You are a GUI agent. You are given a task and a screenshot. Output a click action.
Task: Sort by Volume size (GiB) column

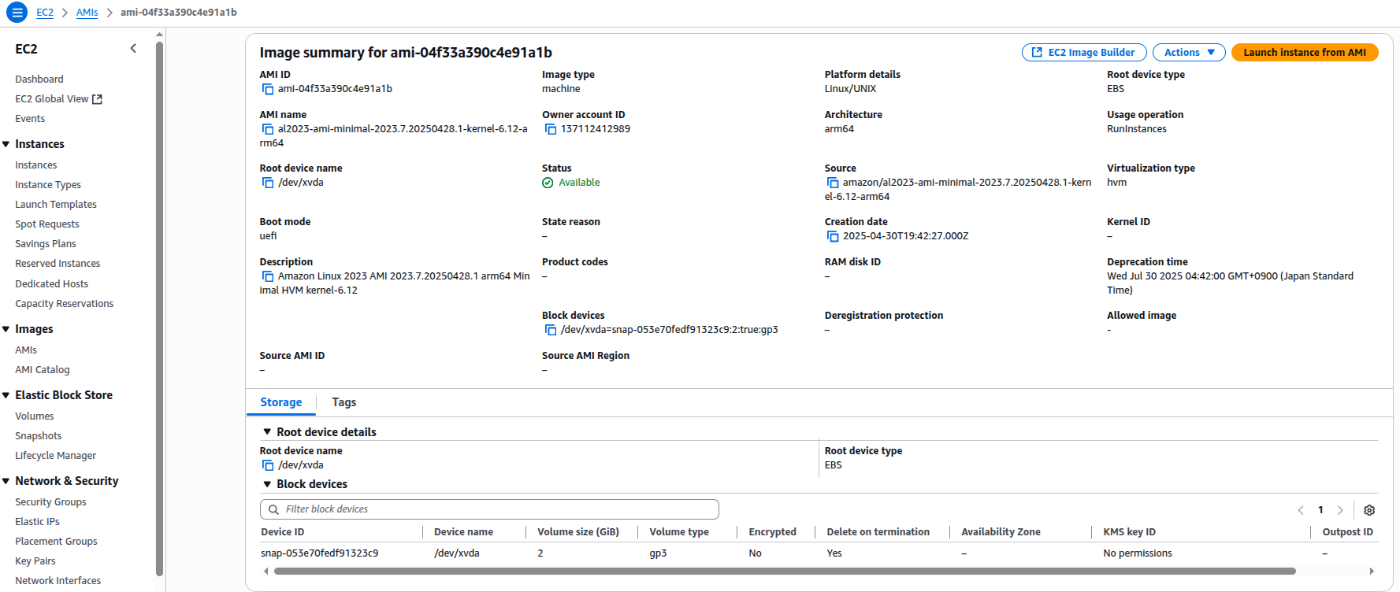[x=579, y=532]
